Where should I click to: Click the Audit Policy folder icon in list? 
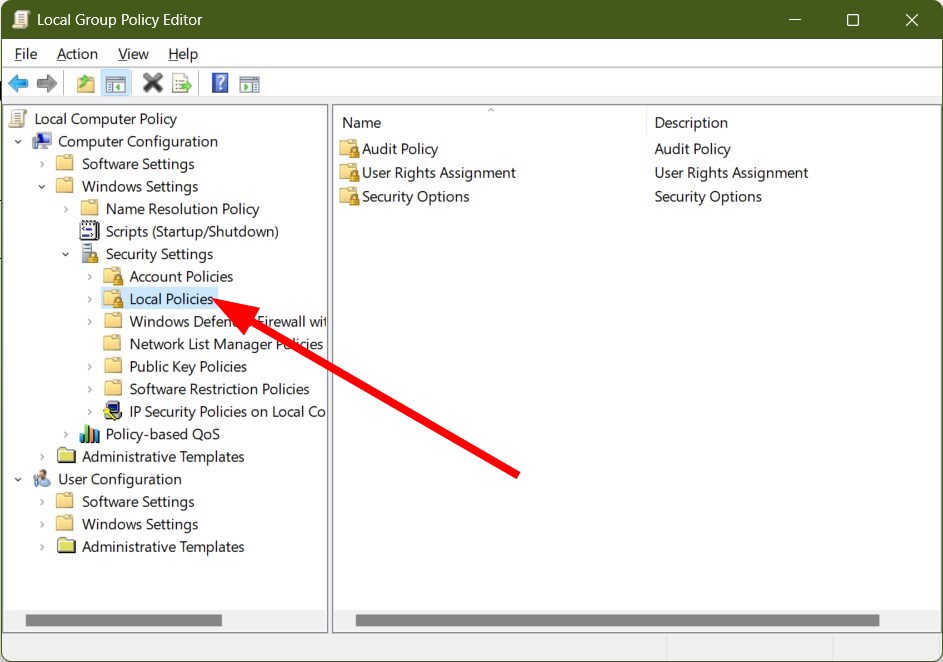click(349, 149)
